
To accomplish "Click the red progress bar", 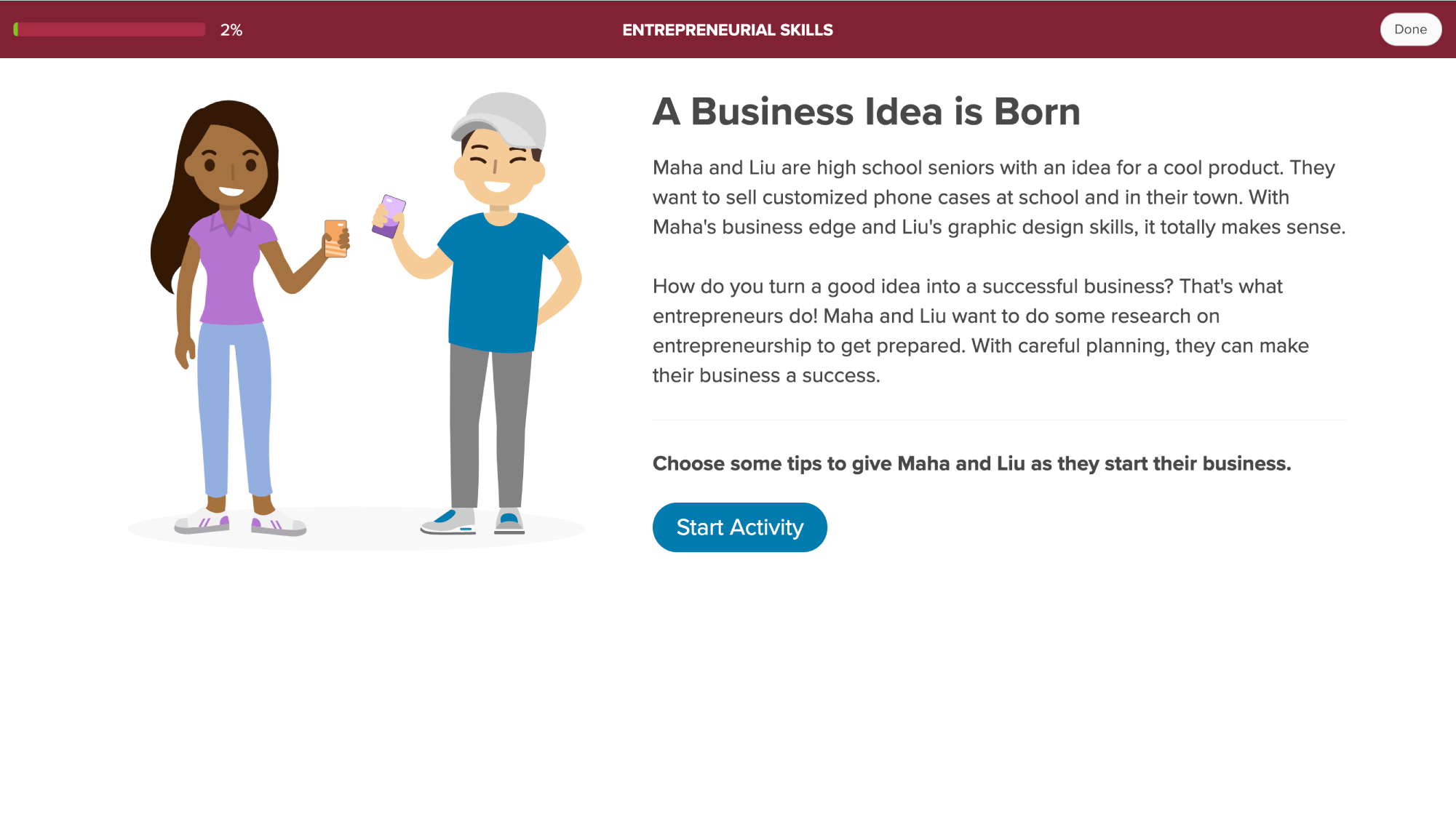I will pyautogui.click(x=110, y=30).
